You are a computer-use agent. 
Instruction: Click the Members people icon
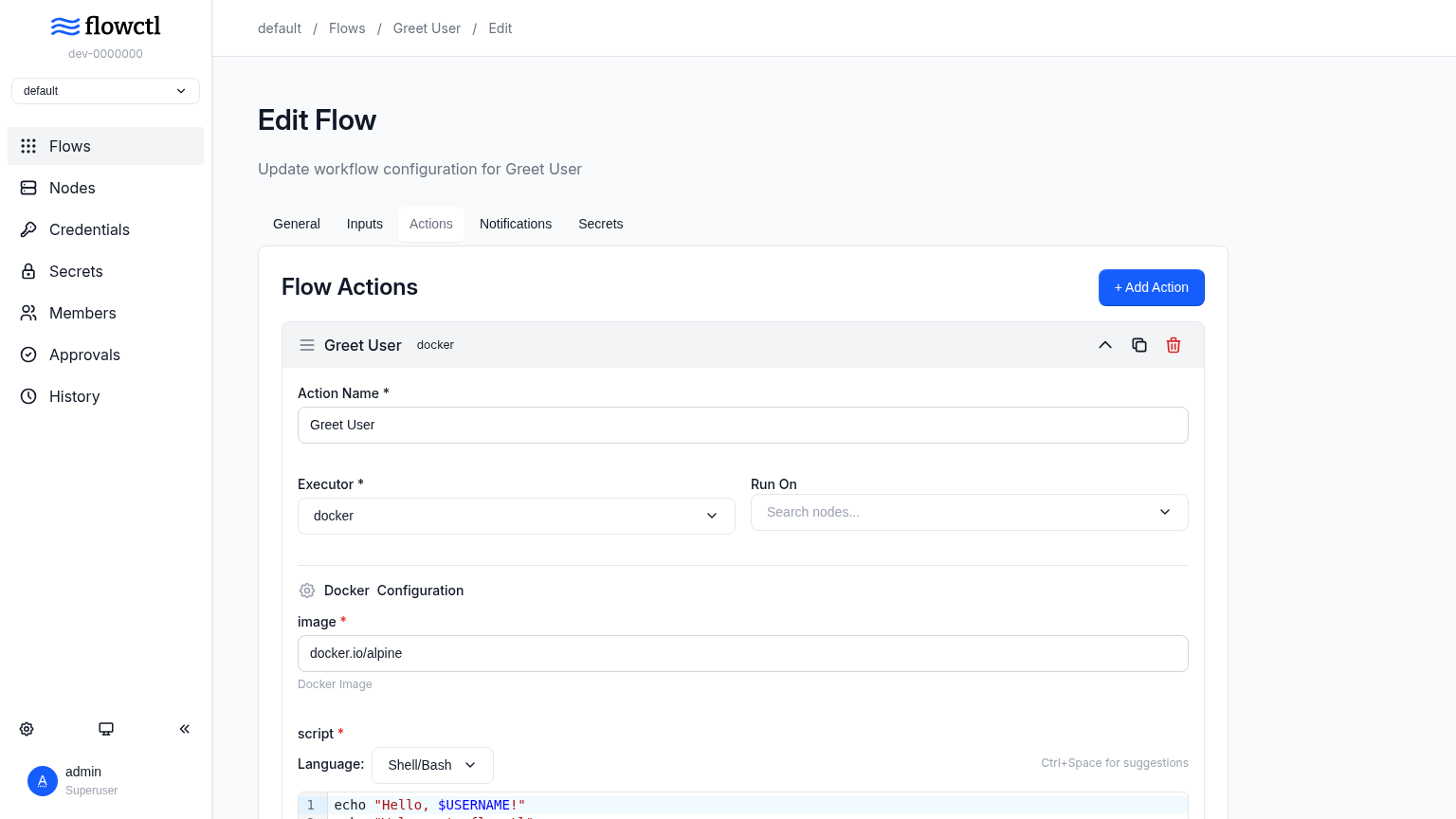click(28, 313)
